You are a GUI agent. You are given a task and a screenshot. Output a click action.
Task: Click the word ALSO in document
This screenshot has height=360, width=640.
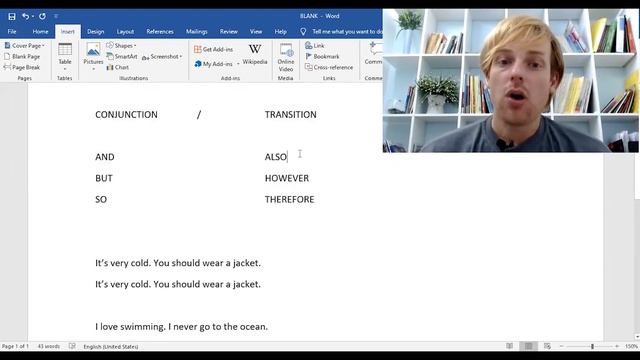276,157
